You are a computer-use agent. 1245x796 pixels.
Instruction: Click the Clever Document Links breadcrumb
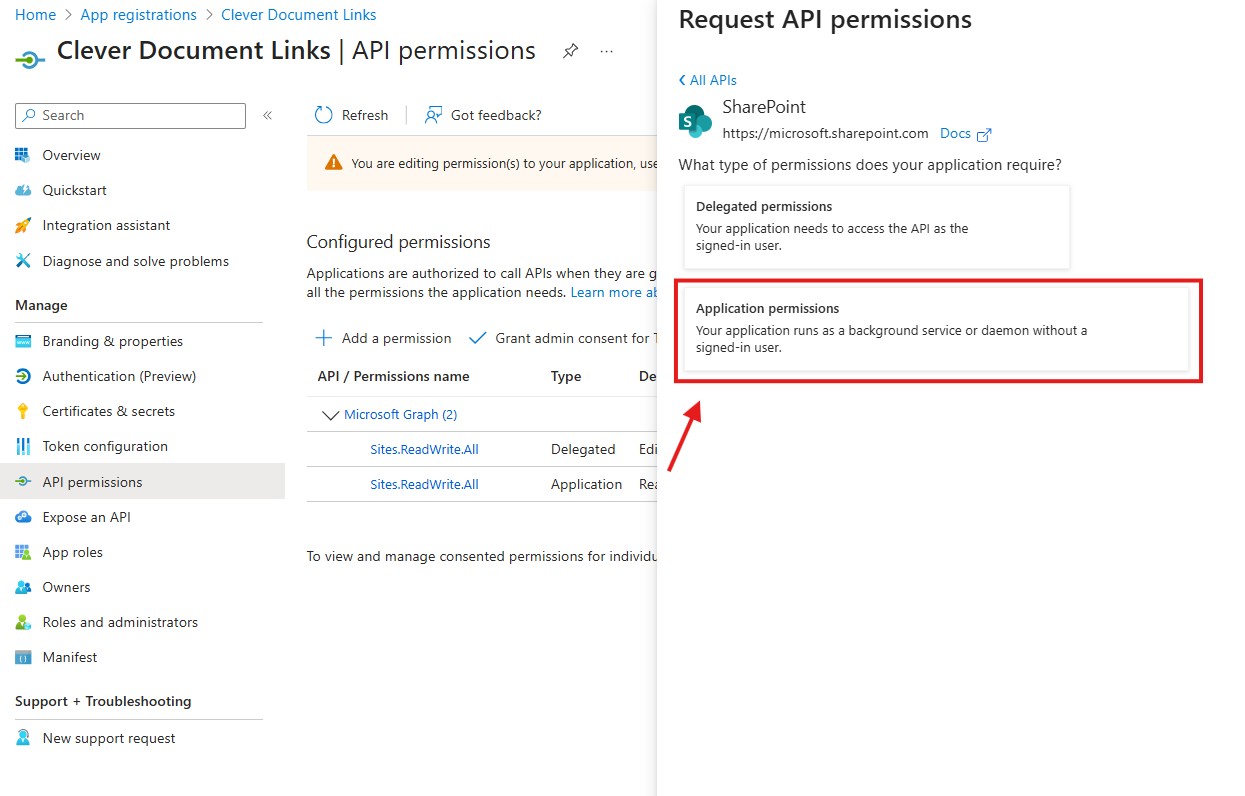299,15
